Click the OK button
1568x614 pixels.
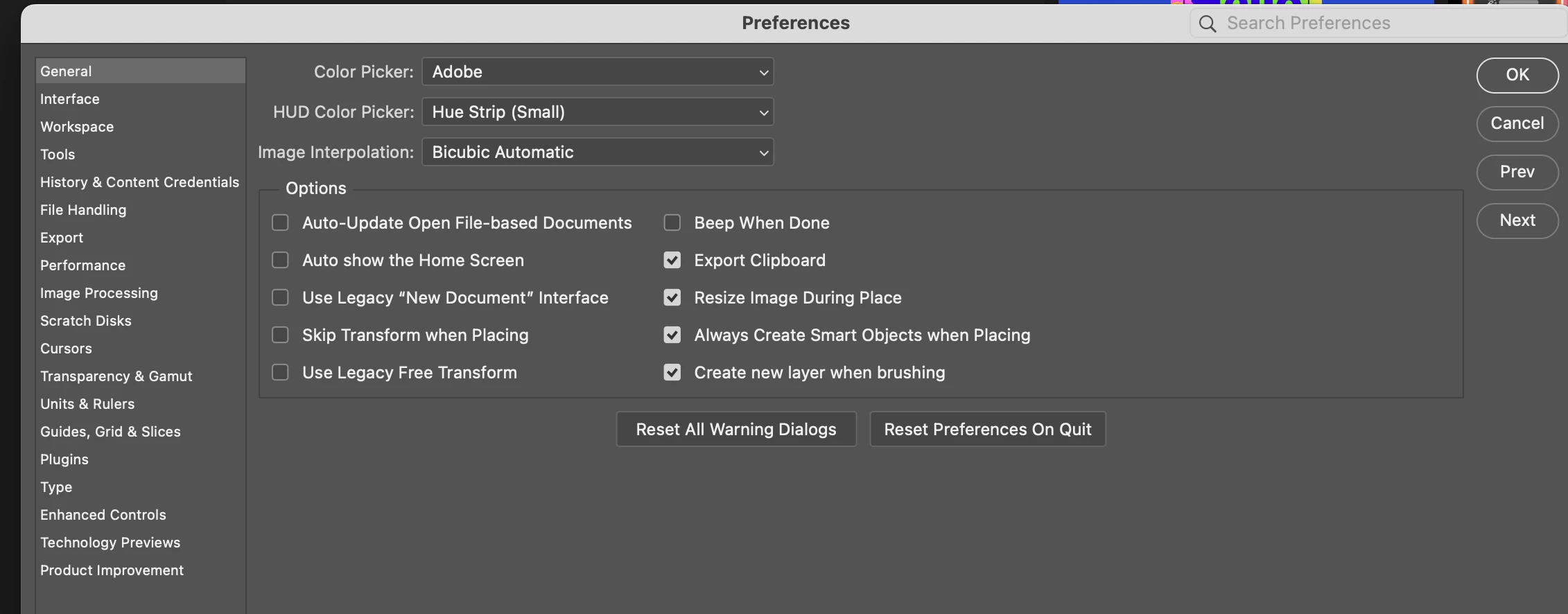1517,75
